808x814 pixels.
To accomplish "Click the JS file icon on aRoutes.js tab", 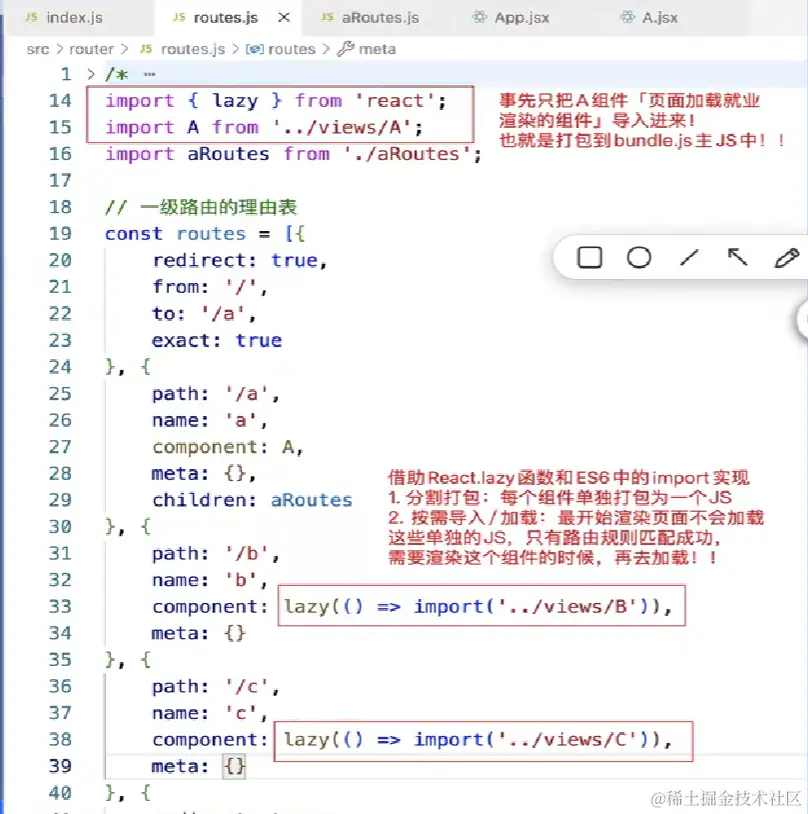I will 327,17.
